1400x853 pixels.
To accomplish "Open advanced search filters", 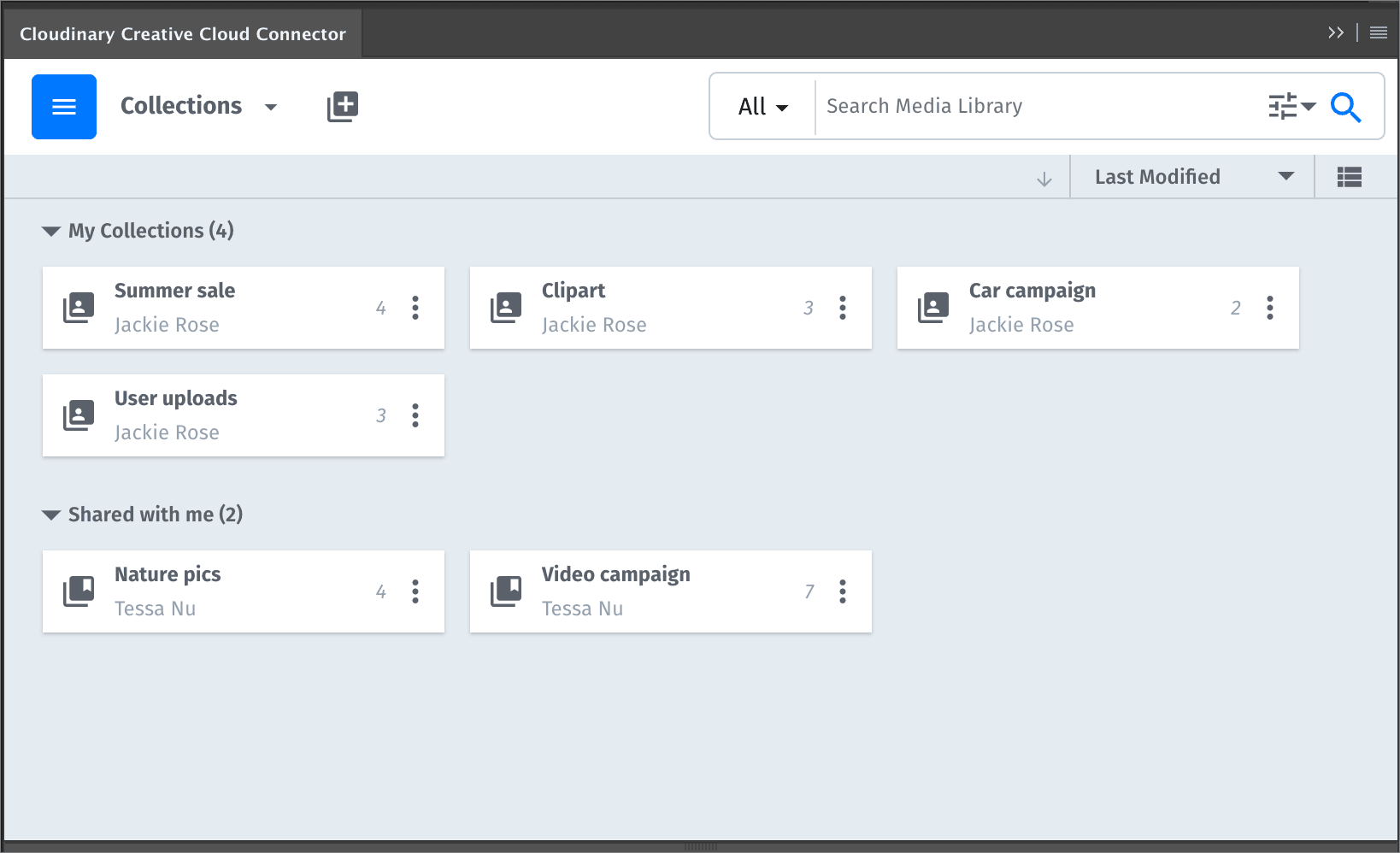I will pyautogui.click(x=1286, y=106).
